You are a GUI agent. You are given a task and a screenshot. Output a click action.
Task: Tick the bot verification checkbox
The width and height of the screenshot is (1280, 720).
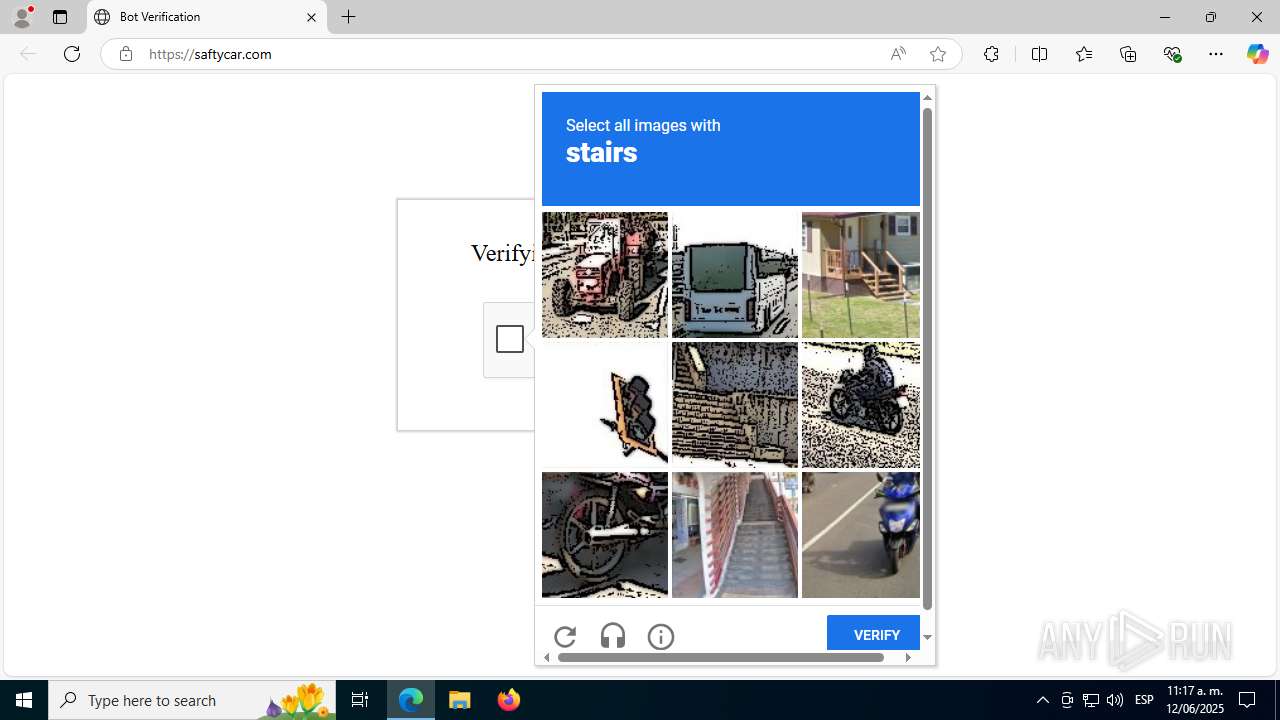(x=509, y=339)
